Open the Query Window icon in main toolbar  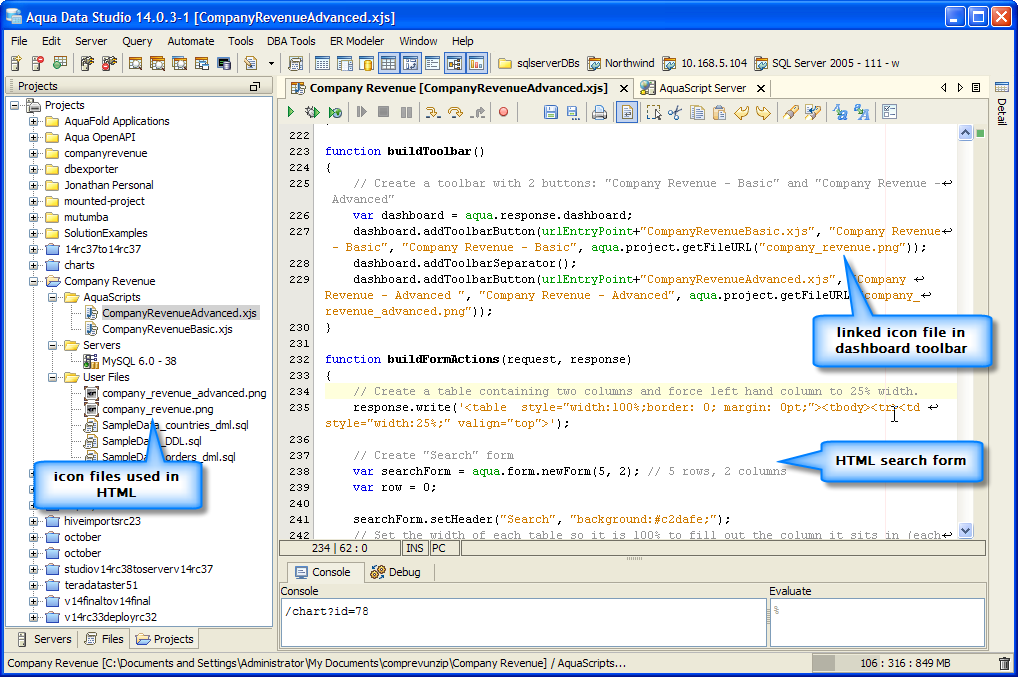click(x=135, y=63)
